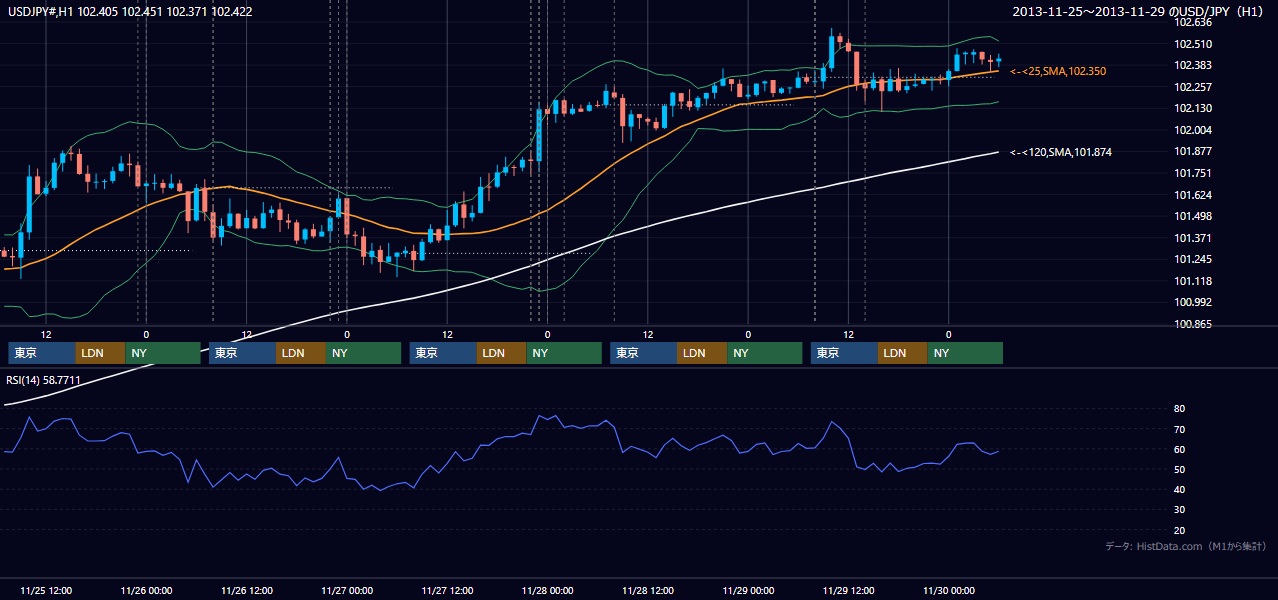Click RSI scale value 70
This screenshot has width=1278, height=600.
point(1180,429)
